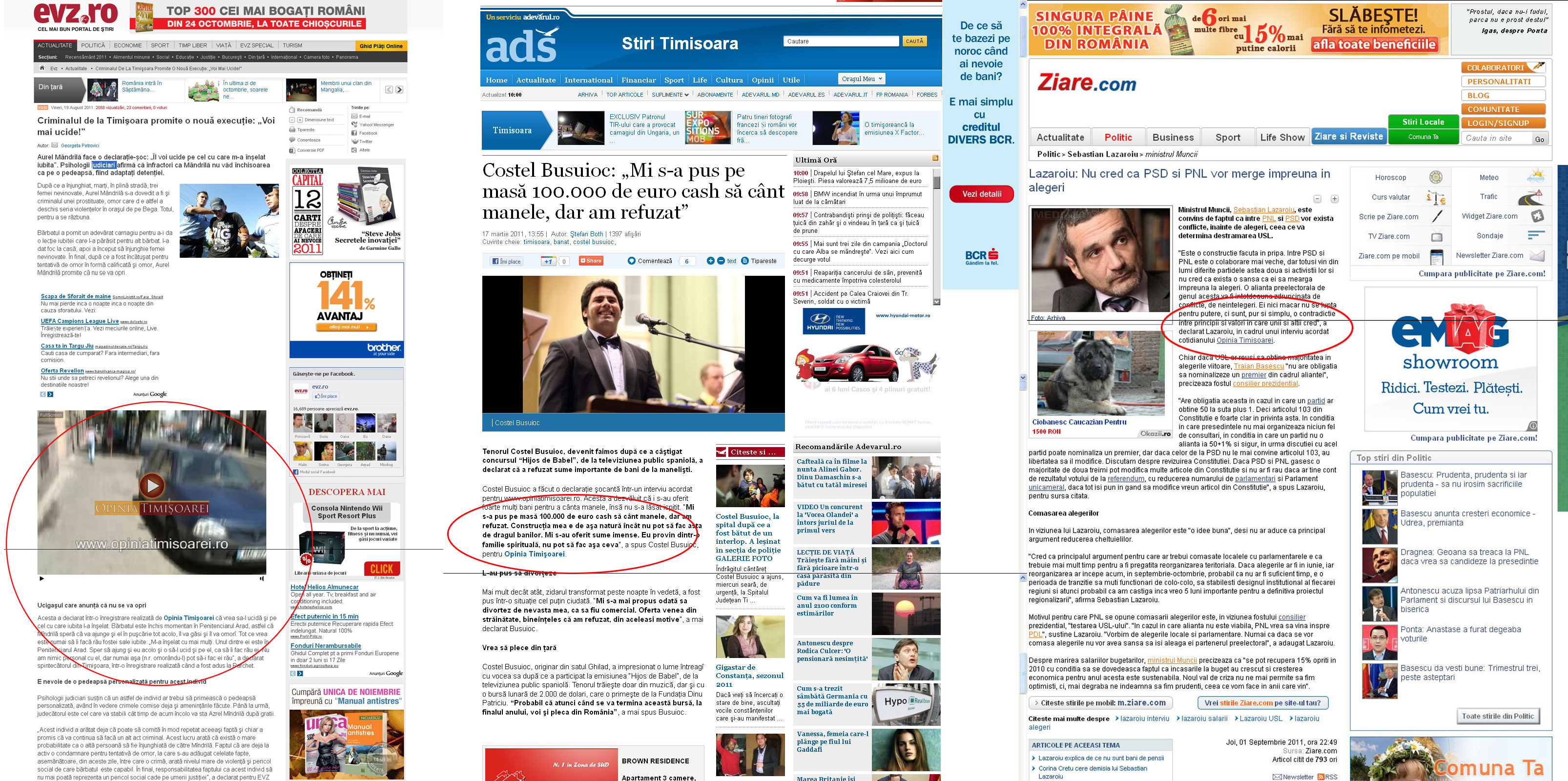Shrink Ziare.com article text with minus button
This screenshot has height=781, width=1568.
(x=1317, y=199)
